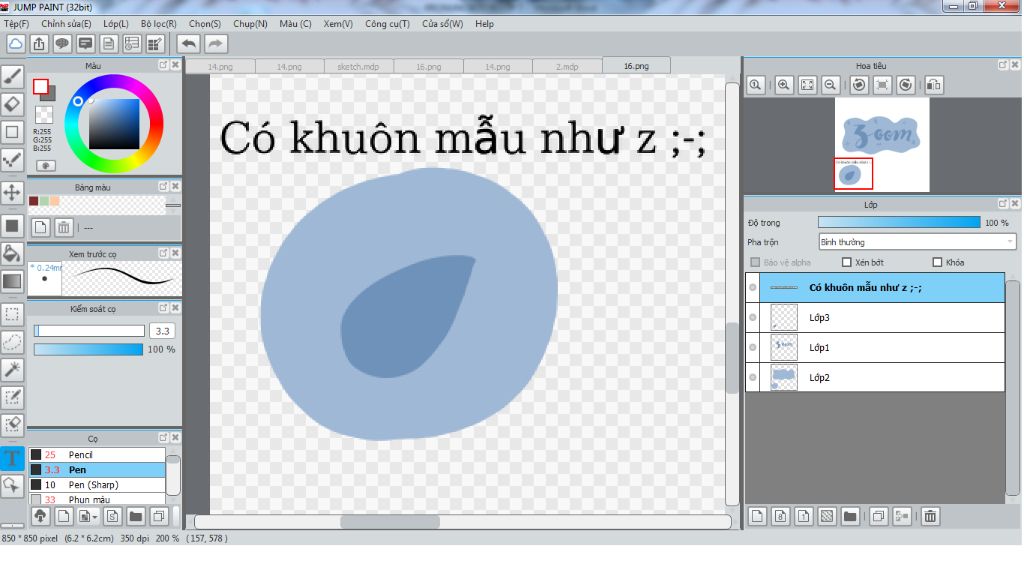Click the brush opacity 100% slider

pos(88,349)
